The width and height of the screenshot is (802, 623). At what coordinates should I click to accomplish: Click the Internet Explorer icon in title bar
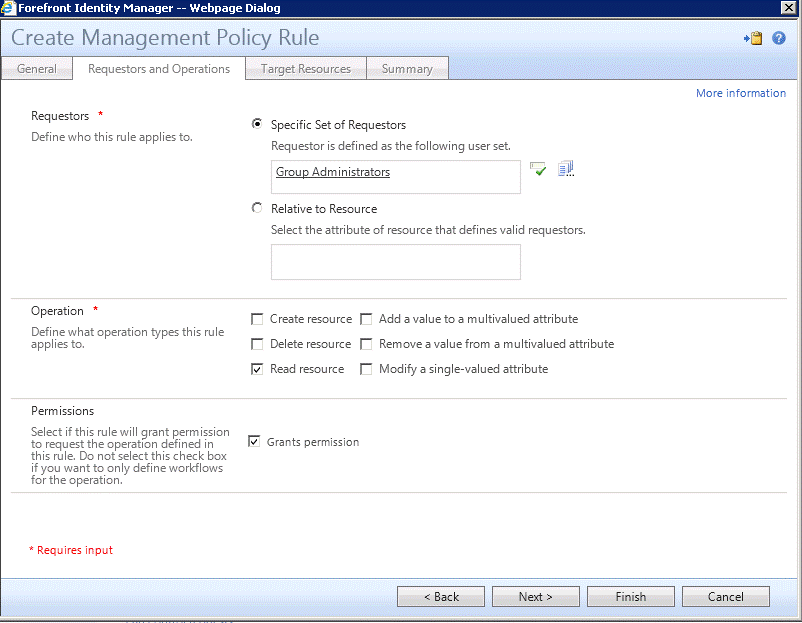click(x=8, y=8)
